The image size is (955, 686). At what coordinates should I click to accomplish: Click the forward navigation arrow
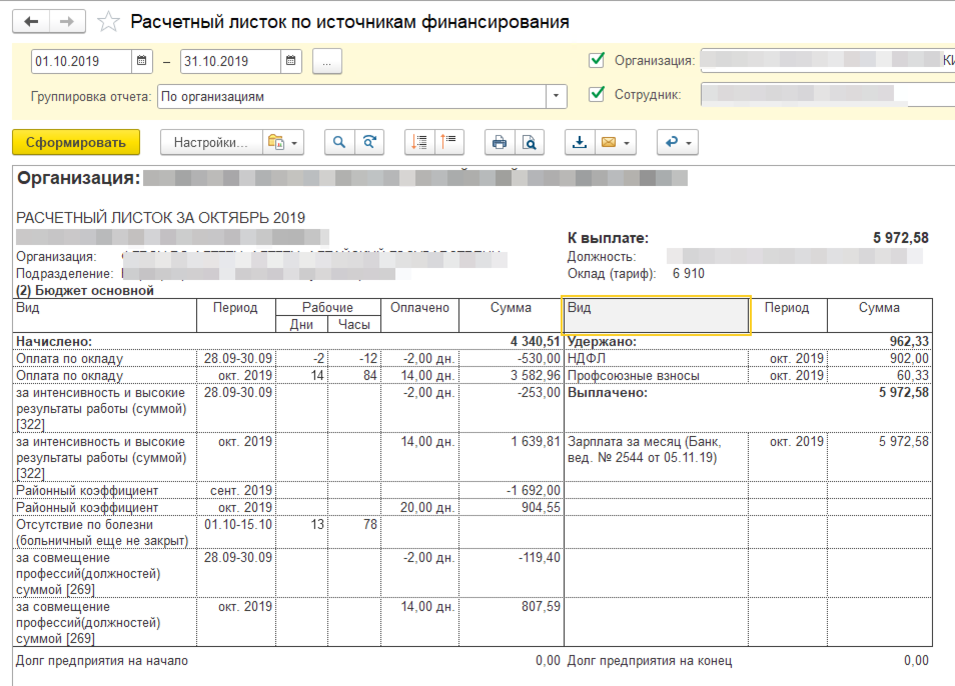(x=67, y=22)
